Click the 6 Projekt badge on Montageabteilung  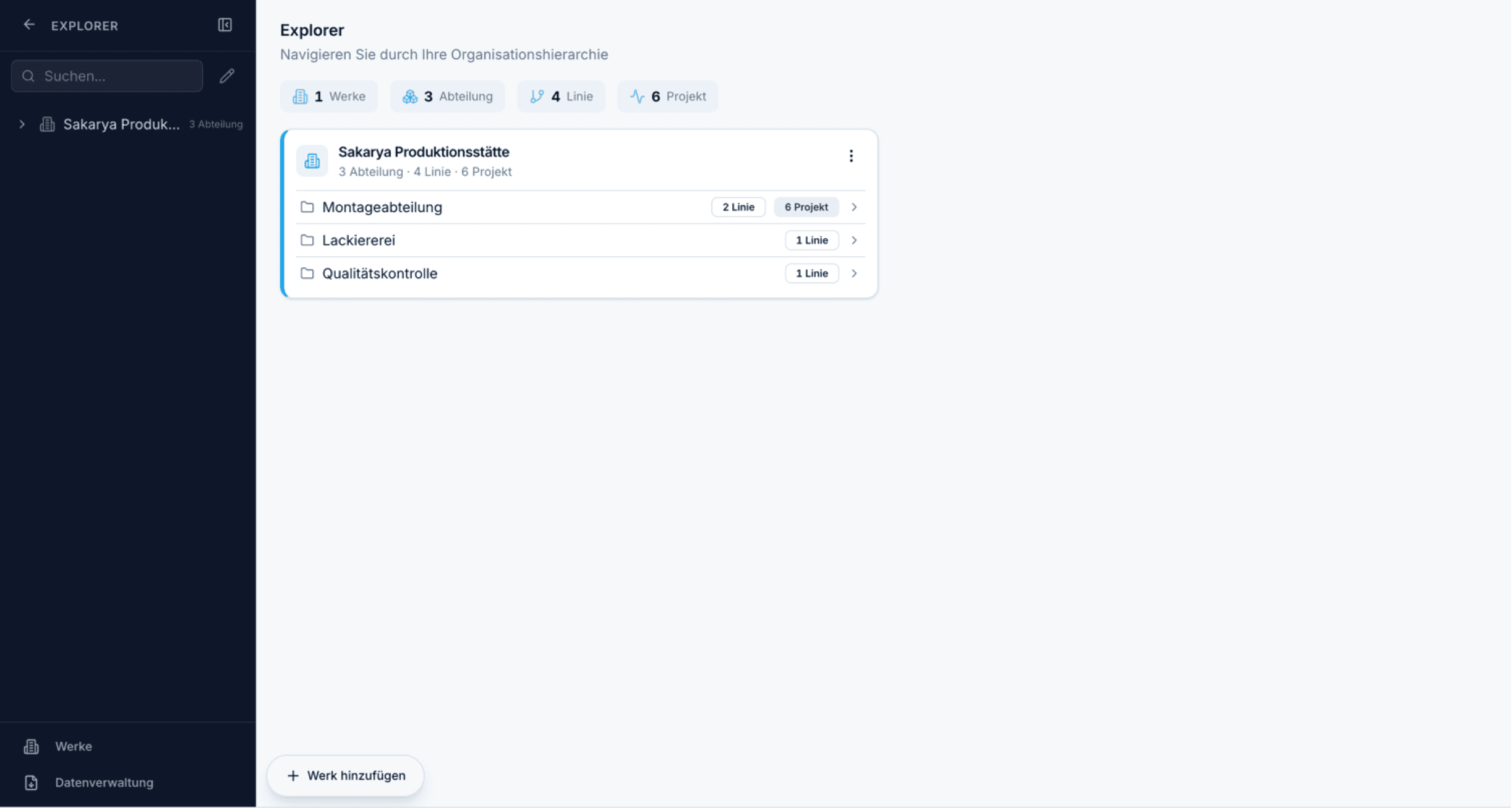click(806, 207)
